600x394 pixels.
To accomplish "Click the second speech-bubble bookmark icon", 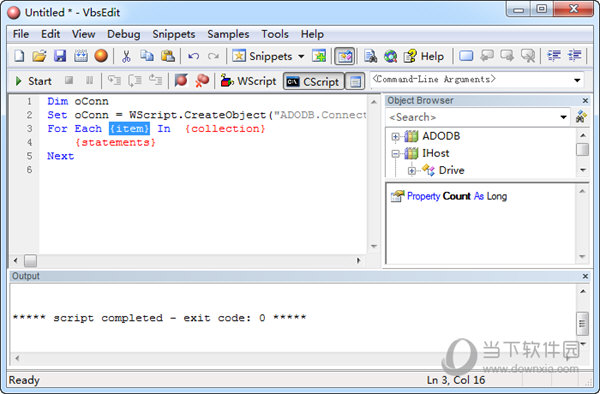I will pos(507,56).
